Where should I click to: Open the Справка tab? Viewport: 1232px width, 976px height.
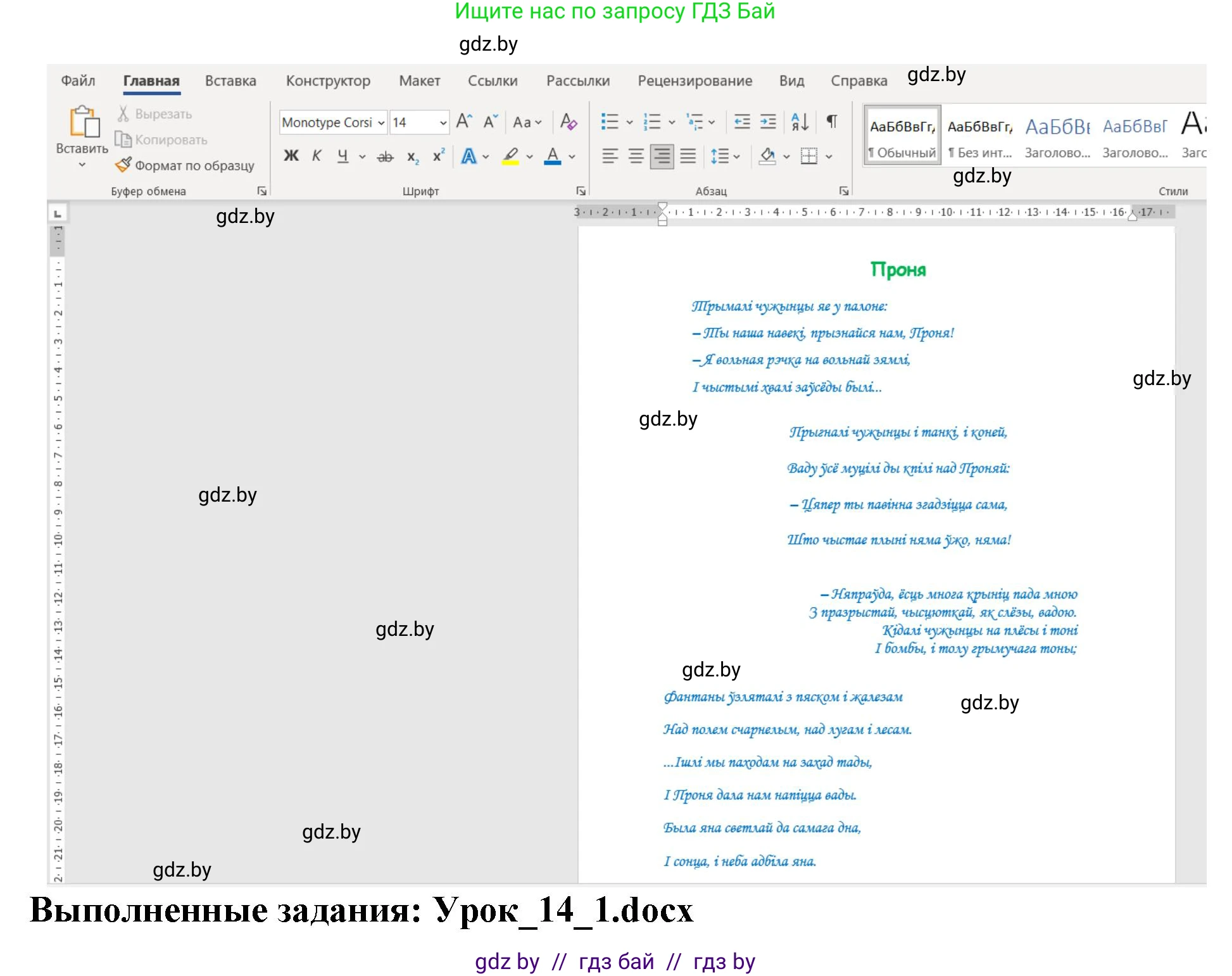click(858, 81)
